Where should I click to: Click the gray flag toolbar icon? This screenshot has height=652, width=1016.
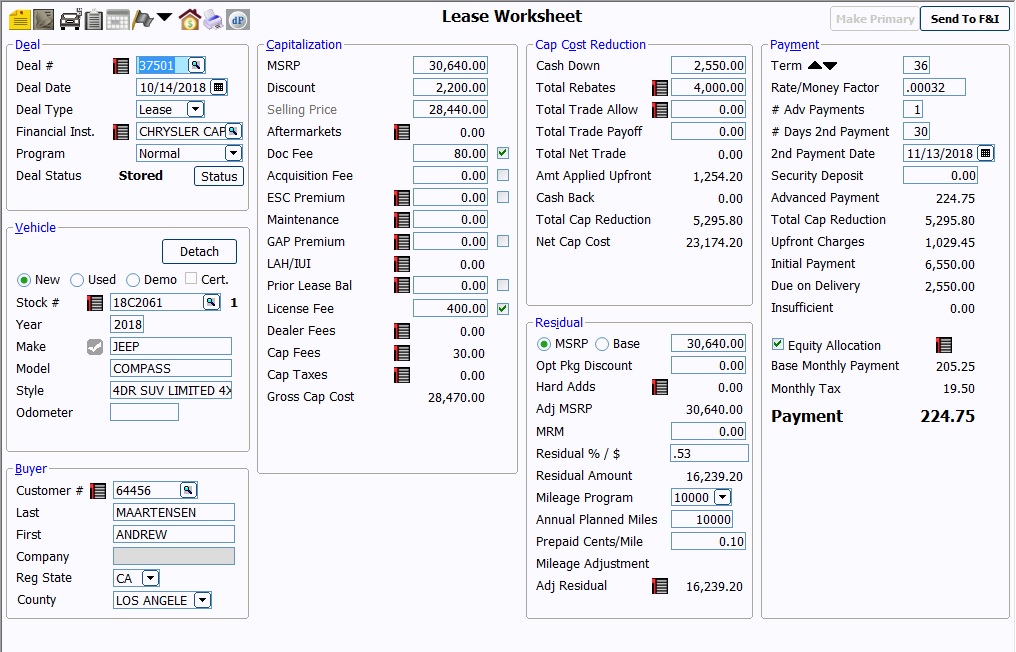143,19
